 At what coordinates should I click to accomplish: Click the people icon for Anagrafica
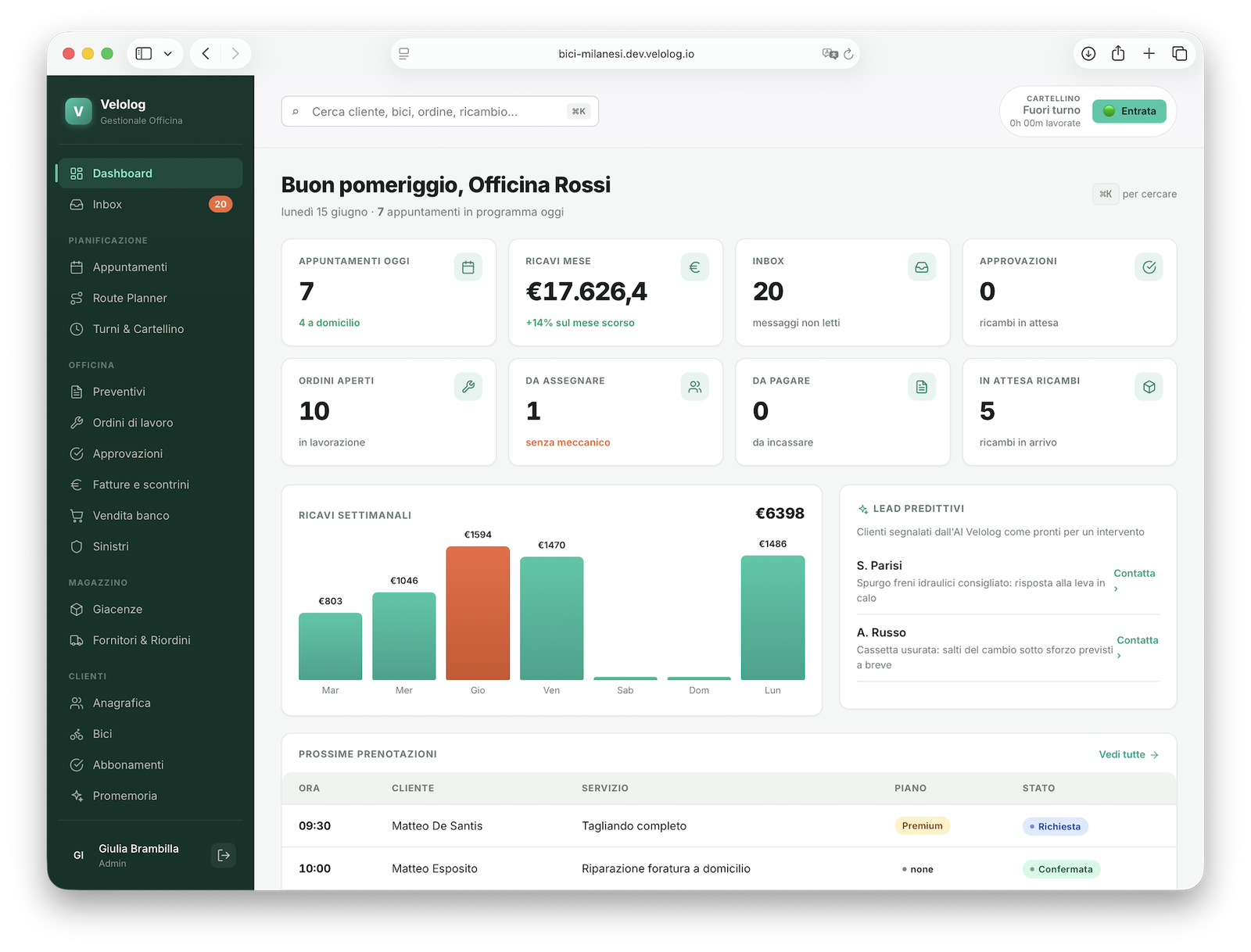[x=77, y=703]
